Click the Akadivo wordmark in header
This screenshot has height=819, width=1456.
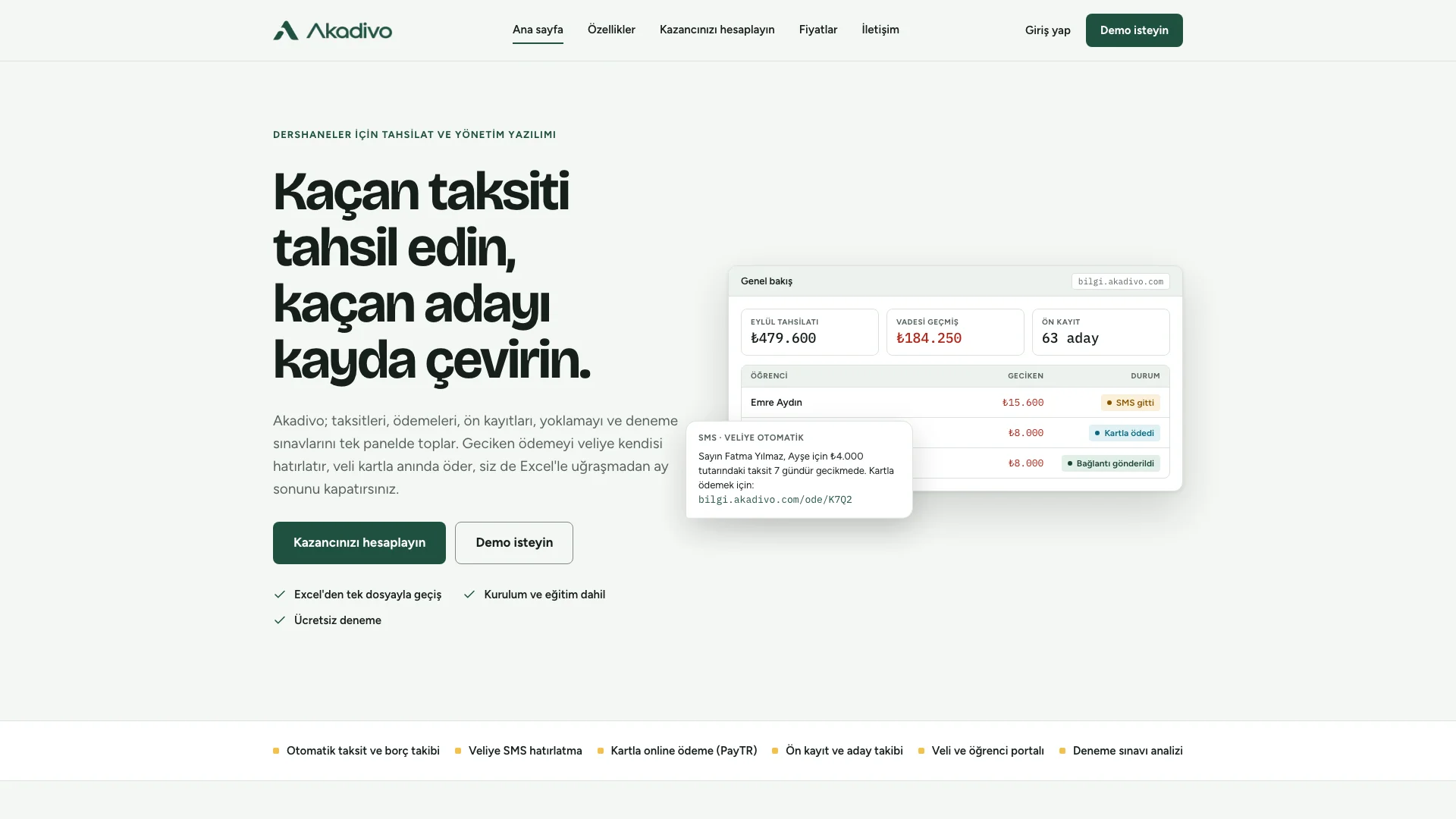[x=349, y=30]
